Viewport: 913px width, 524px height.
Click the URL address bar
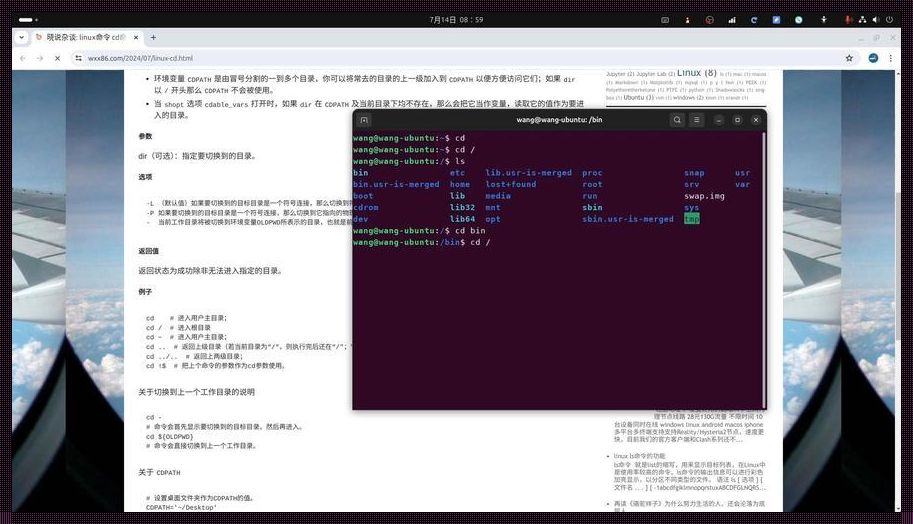pos(460,58)
